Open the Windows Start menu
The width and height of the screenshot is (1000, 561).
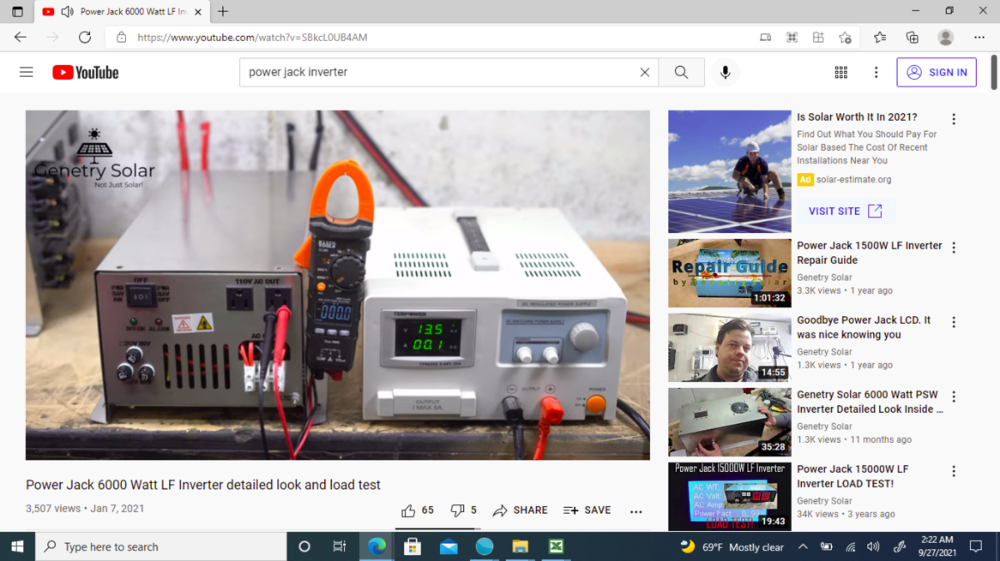click(17, 546)
